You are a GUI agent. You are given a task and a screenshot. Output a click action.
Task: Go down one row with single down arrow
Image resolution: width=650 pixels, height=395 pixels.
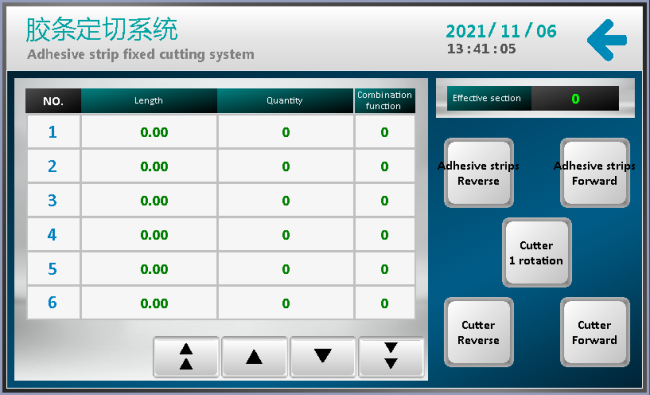[323, 356]
